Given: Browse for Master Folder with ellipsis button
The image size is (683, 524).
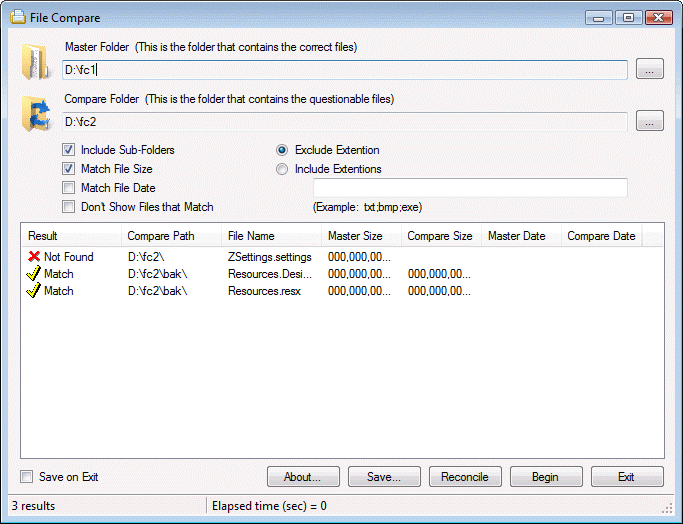Looking at the screenshot, I should [649, 69].
